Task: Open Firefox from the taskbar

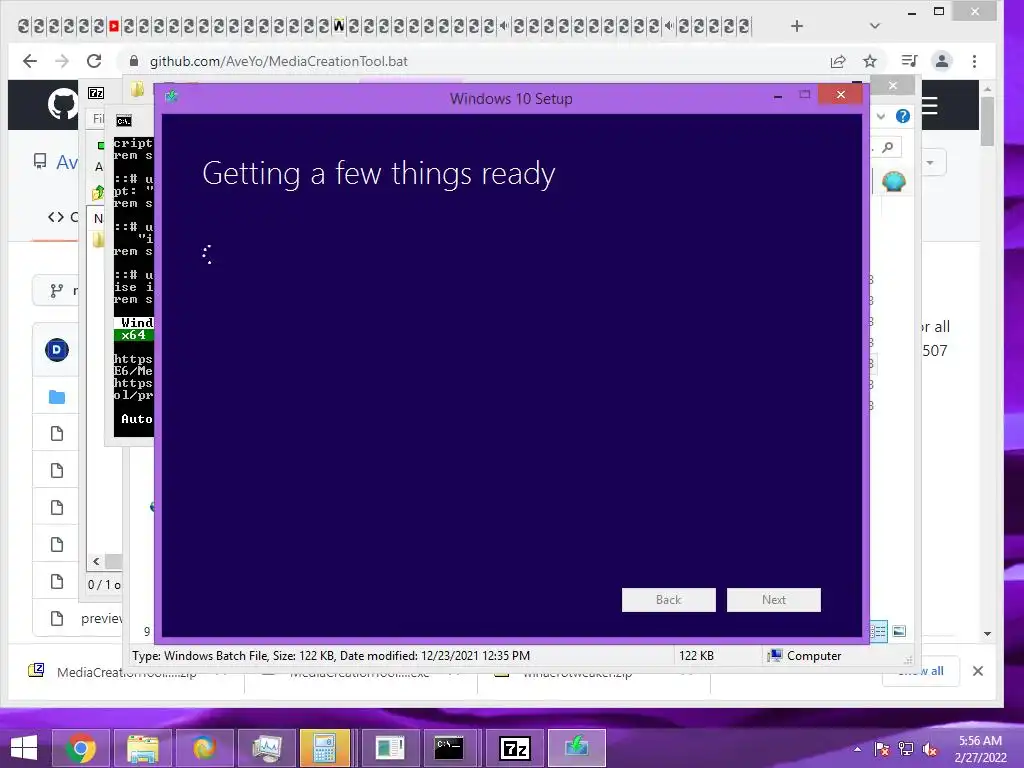Action: [204, 748]
